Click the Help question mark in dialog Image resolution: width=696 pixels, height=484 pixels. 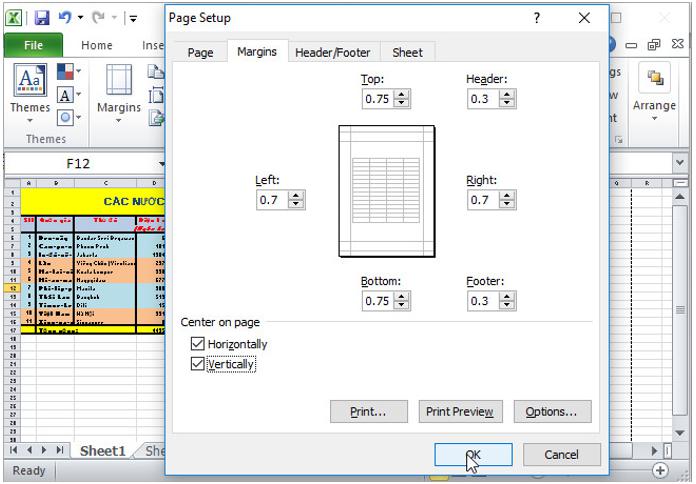tap(537, 18)
